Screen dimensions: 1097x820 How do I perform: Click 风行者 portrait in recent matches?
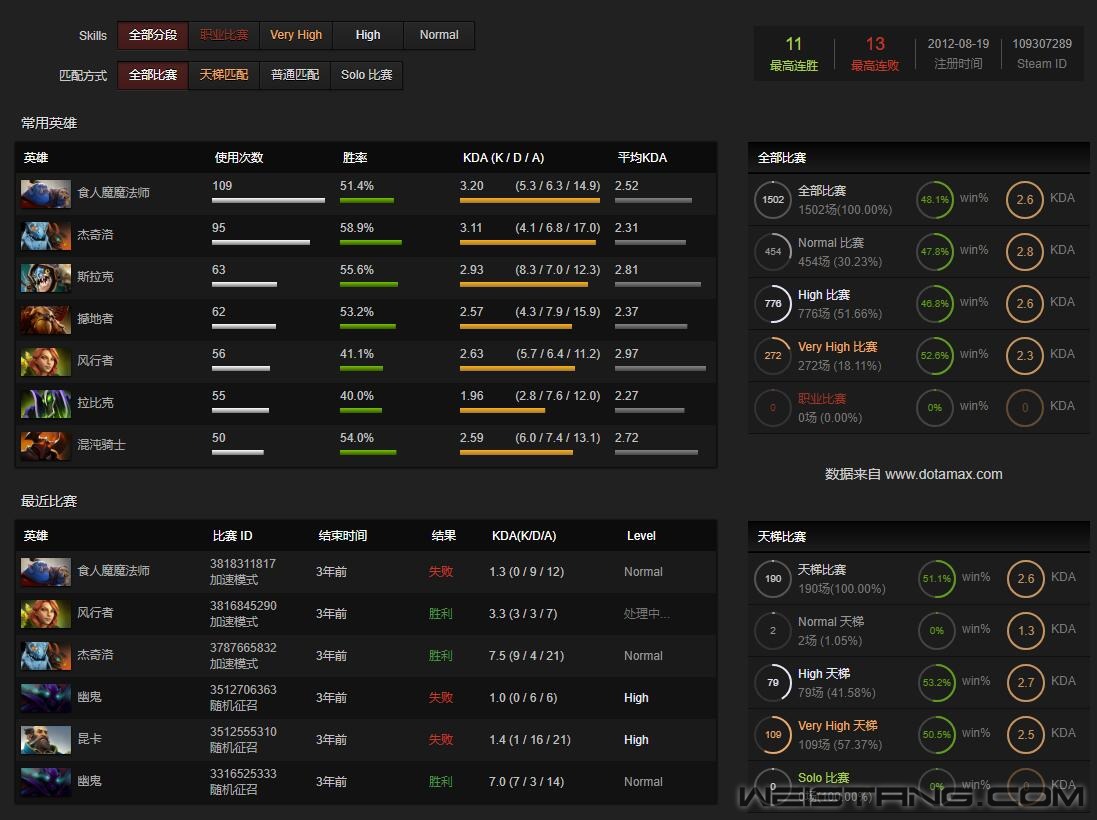point(45,614)
